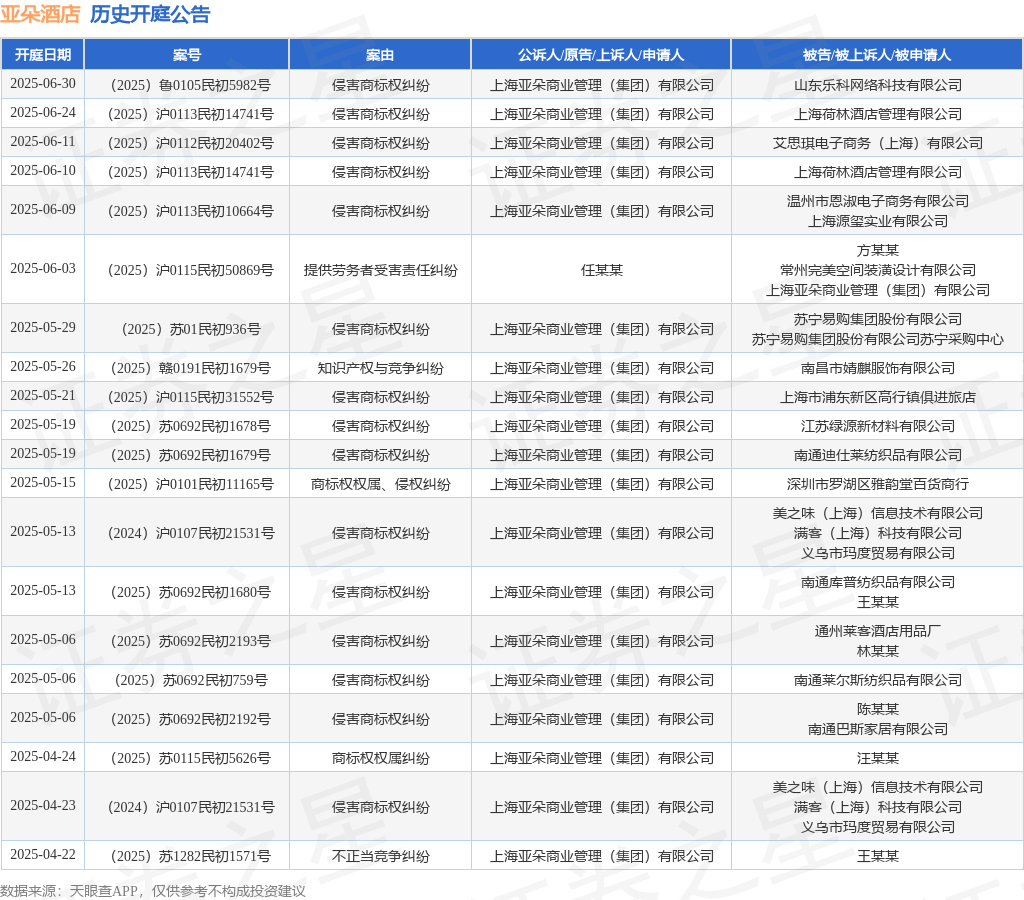1024x900 pixels.
Task: Click the 开庭日期 column header
Action: click(x=43, y=55)
